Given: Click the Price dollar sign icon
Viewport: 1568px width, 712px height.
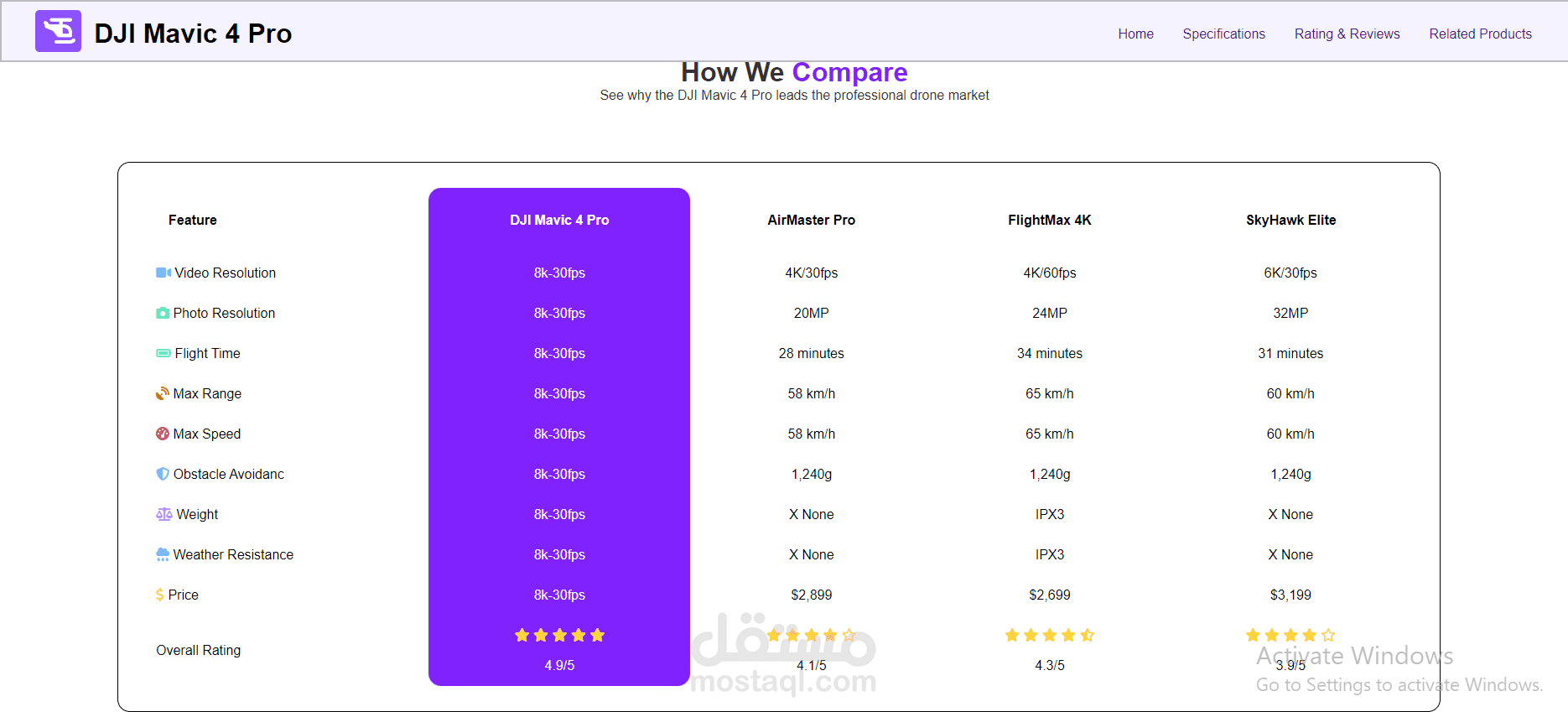Looking at the screenshot, I should click(x=160, y=595).
